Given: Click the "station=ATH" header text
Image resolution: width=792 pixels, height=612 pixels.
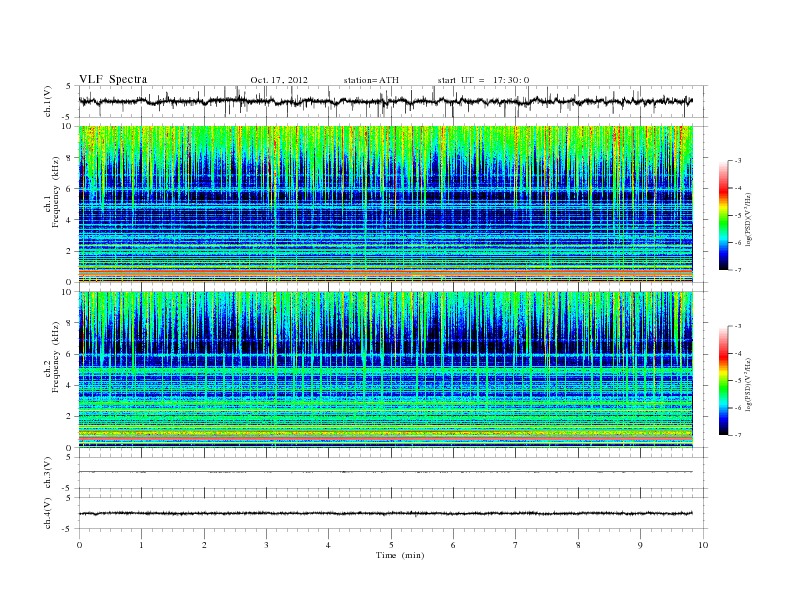Looking at the screenshot, I should [x=371, y=80].
